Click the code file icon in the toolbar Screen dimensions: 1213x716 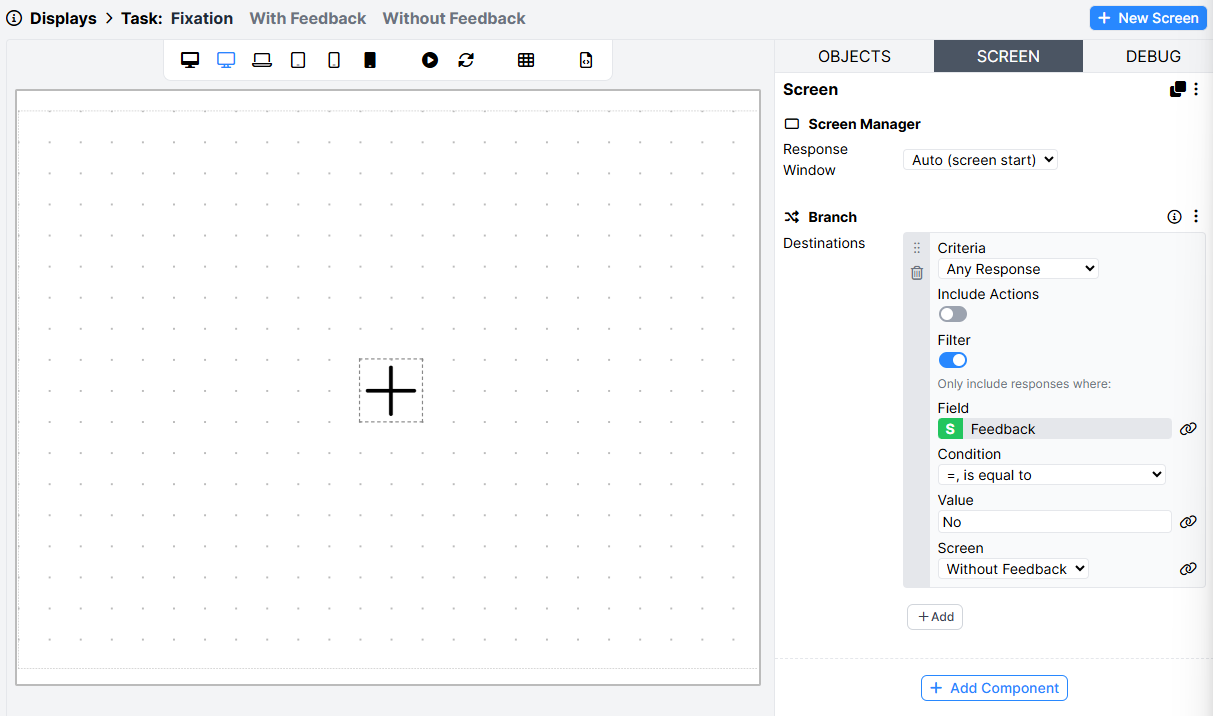585,59
